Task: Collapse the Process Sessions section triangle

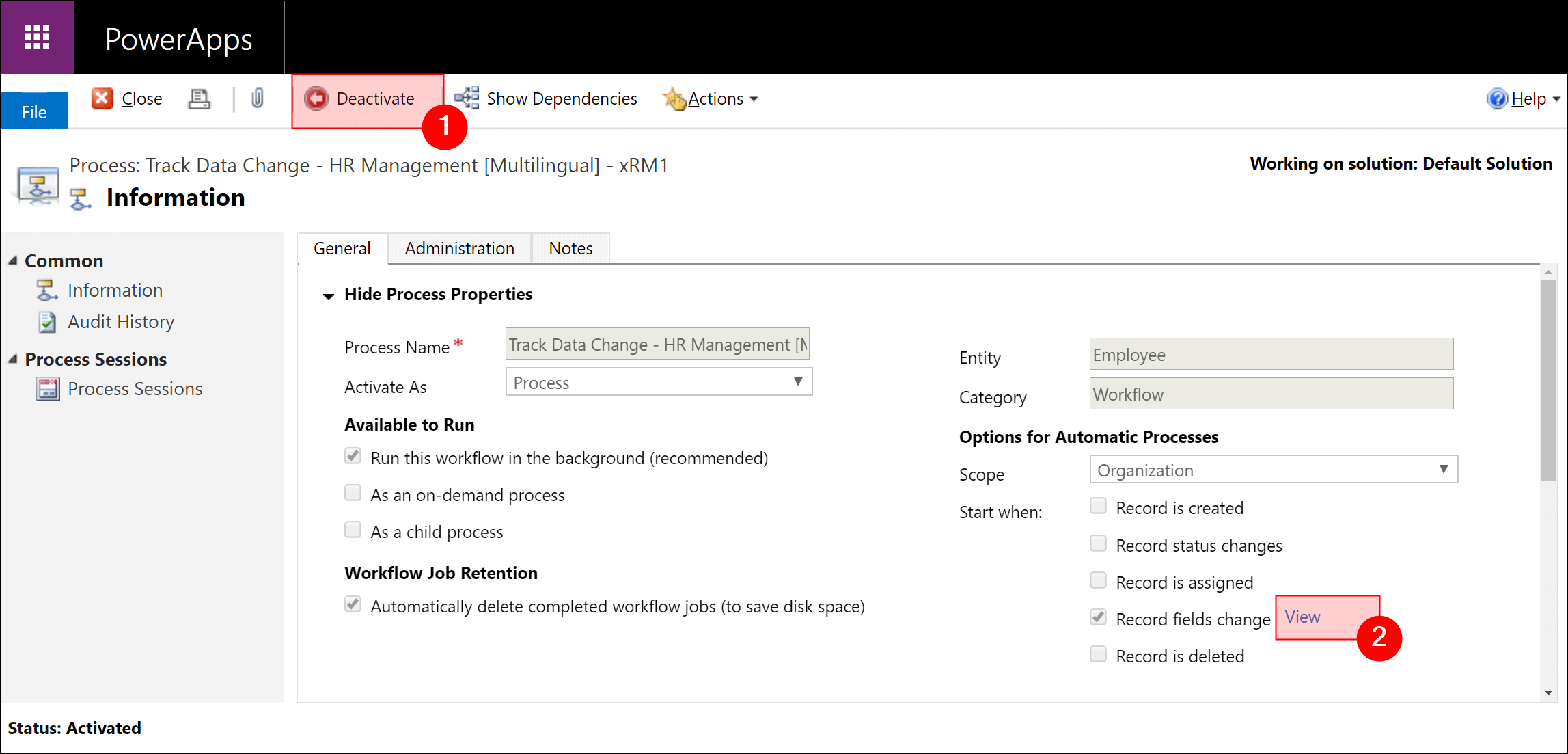Action: click(13, 359)
